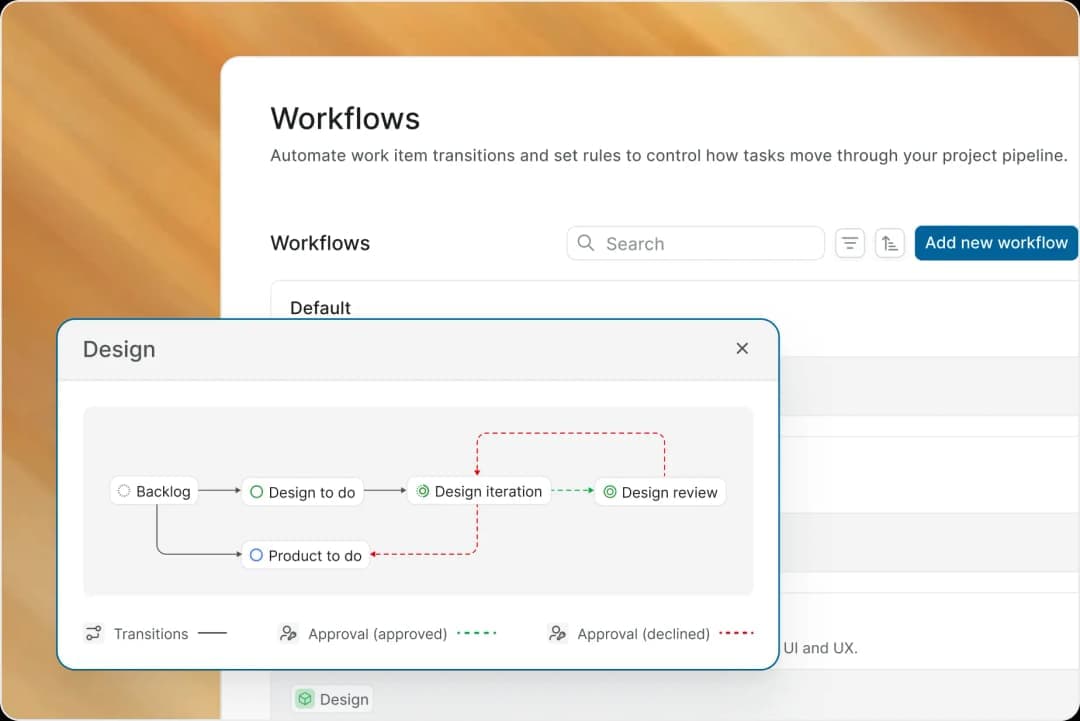Viewport: 1080px width, 721px height.
Task: Click the Approval (declined) legend label
Action: coord(643,634)
